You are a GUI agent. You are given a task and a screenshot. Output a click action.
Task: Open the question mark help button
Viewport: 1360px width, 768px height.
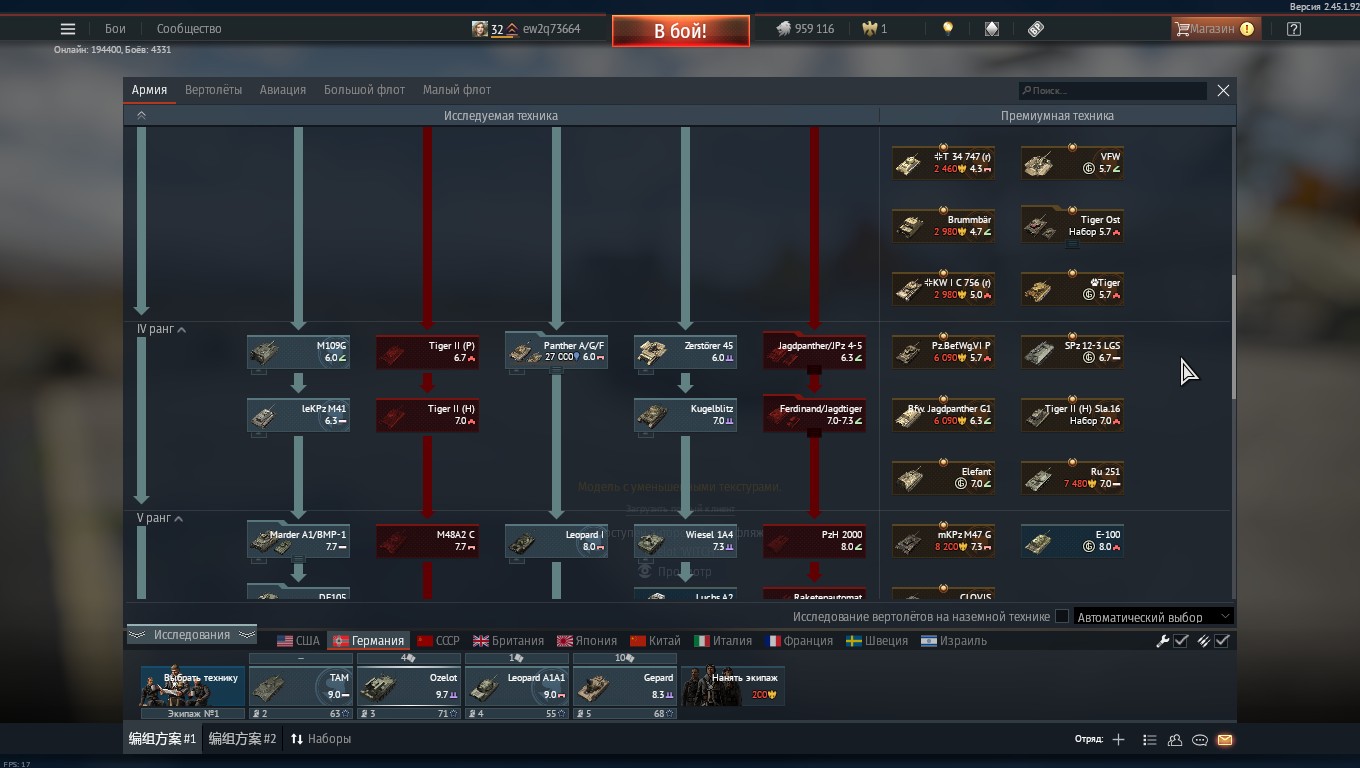(1294, 29)
